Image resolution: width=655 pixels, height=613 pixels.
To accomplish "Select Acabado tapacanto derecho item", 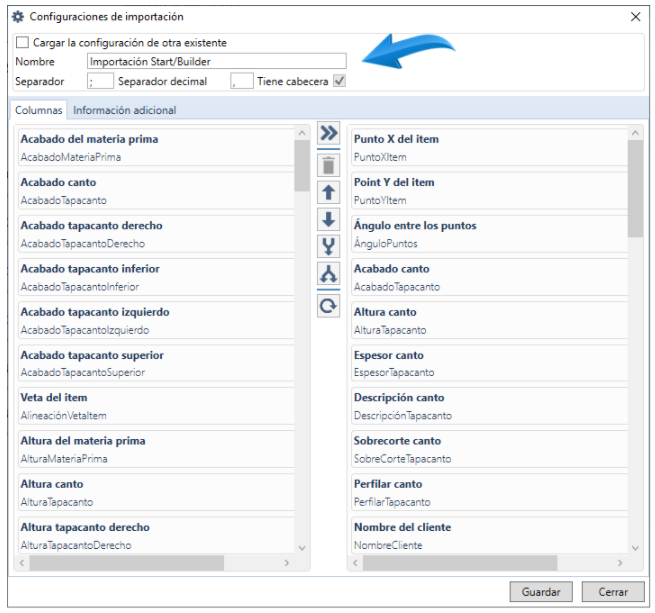I will pyautogui.click(x=156, y=234).
